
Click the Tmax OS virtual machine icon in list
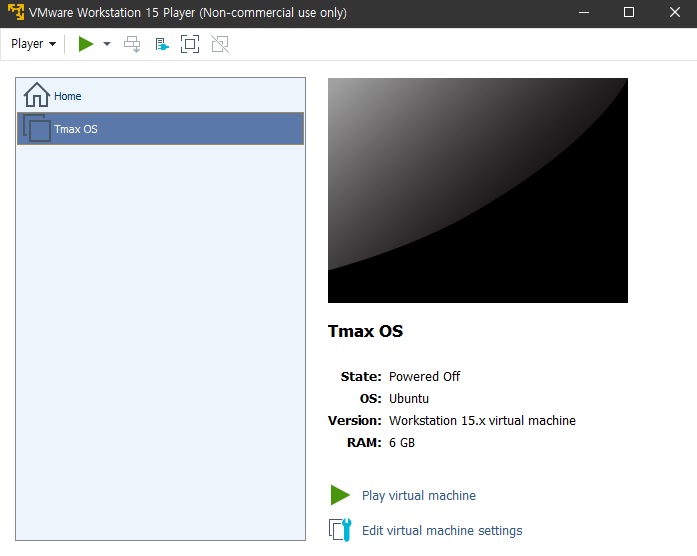coord(37,129)
